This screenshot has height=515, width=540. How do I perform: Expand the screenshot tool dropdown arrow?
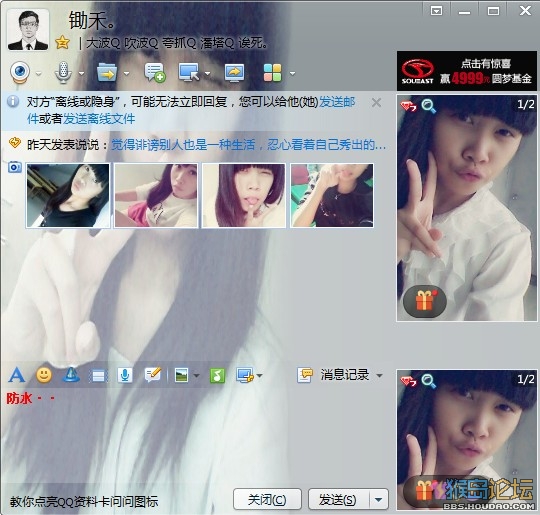260,375
